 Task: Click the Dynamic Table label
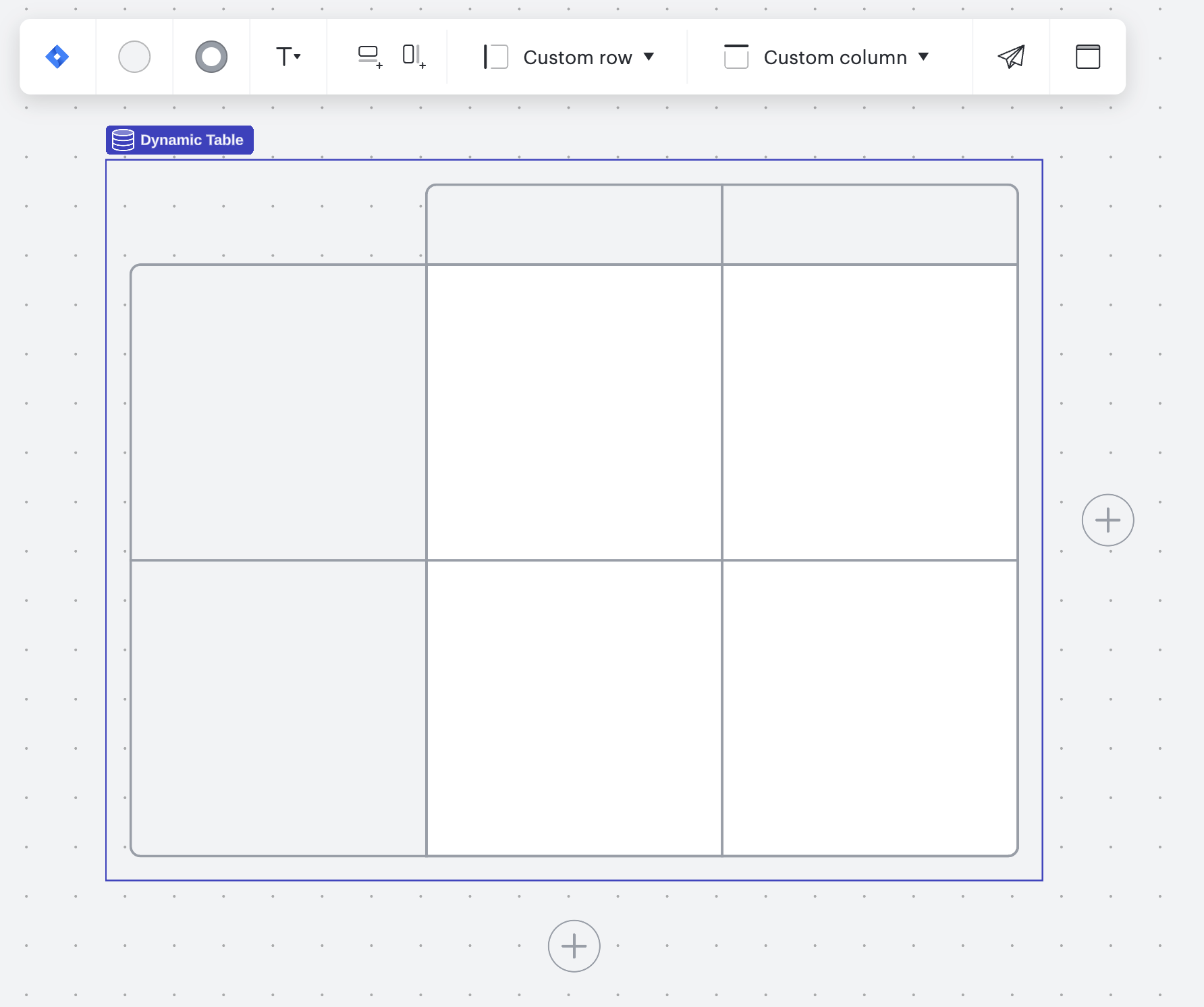pyautogui.click(x=192, y=140)
